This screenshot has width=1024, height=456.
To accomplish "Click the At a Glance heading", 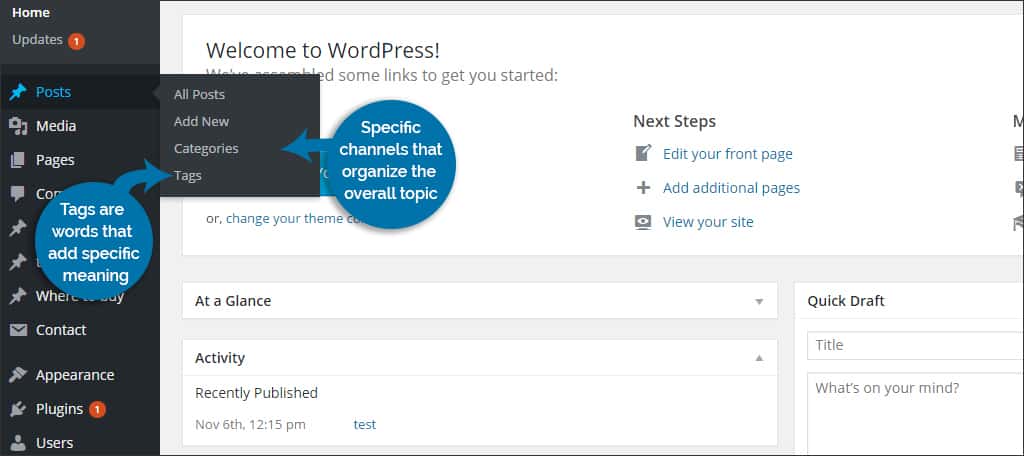I will (233, 301).
